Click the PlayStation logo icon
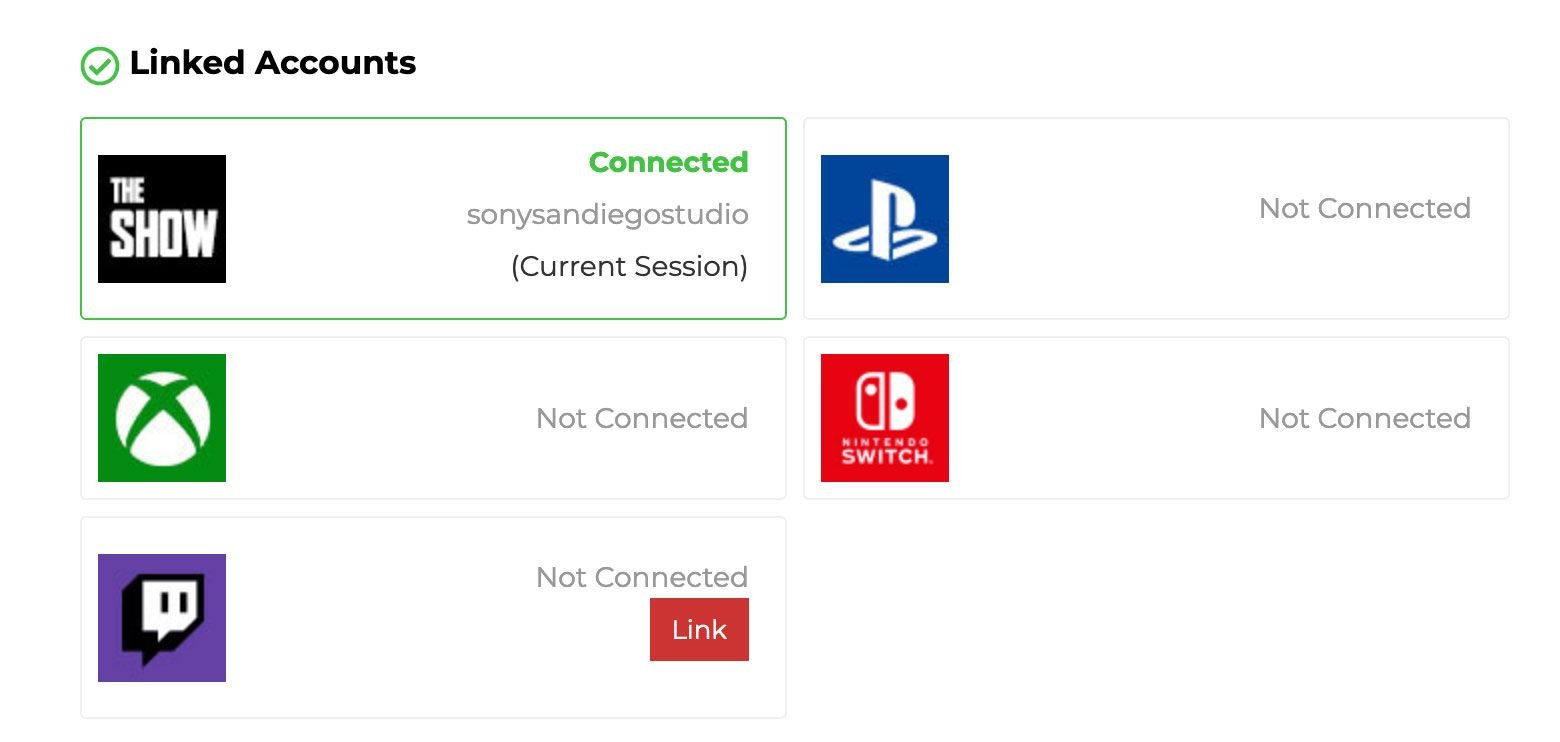1560x742 pixels. point(885,219)
